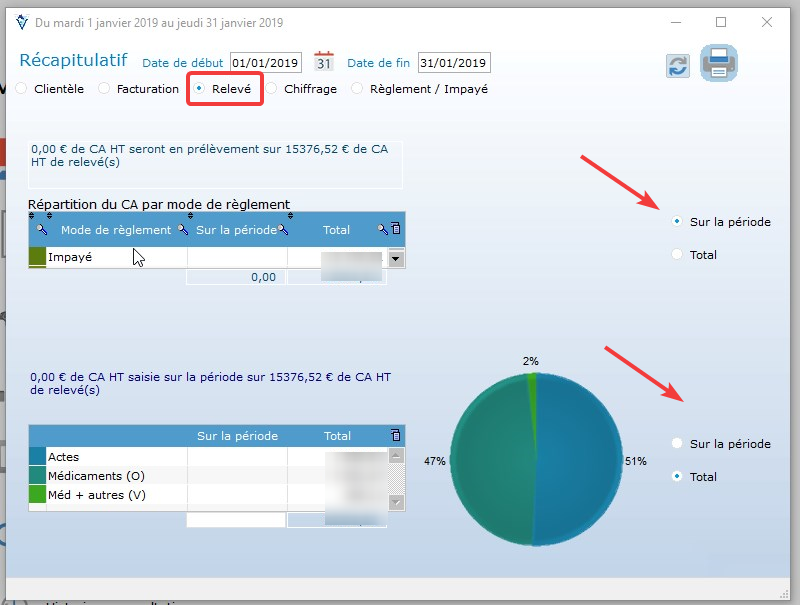Open the payment-mode table menu icon
This screenshot has height=605, width=800.
tap(395, 228)
